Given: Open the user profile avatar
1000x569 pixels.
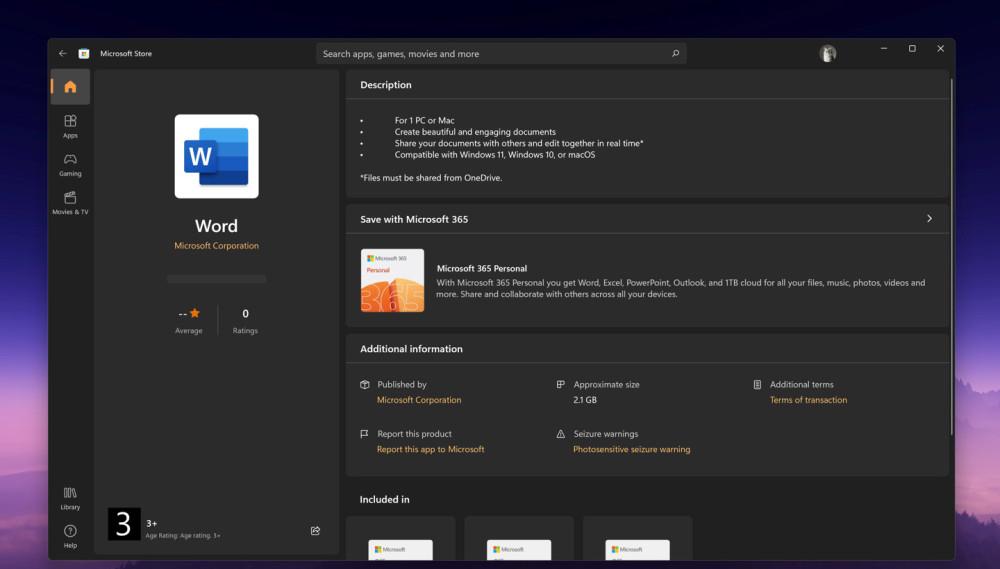Looking at the screenshot, I should pyautogui.click(x=828, y=54).
